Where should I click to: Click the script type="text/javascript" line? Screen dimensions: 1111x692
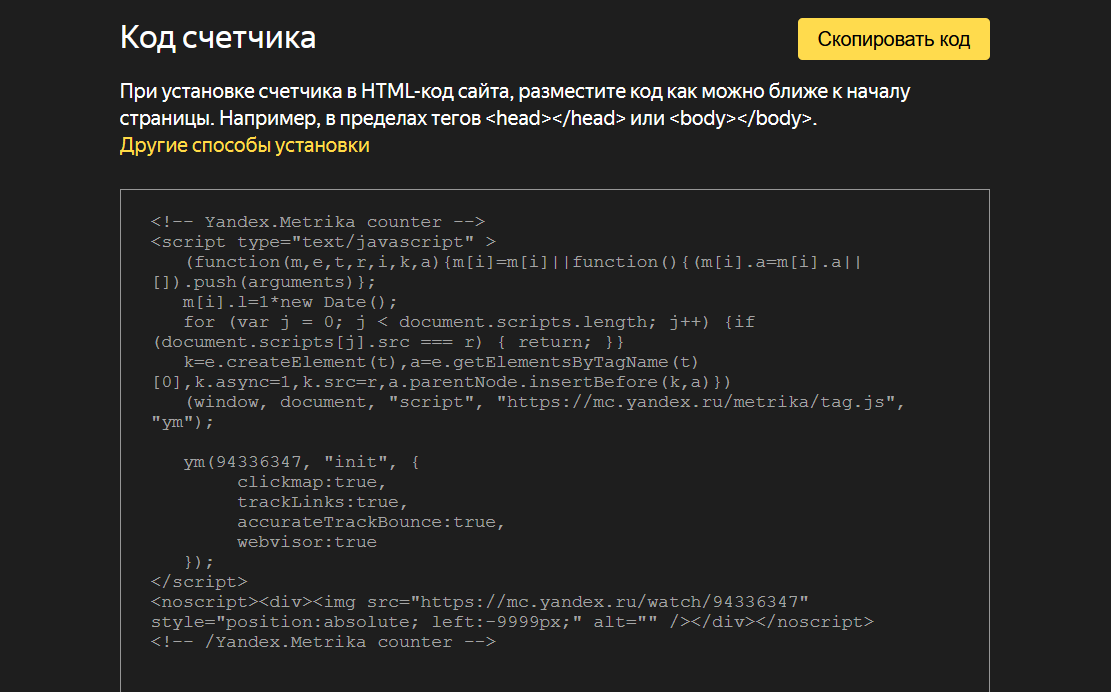coord(323,242)
